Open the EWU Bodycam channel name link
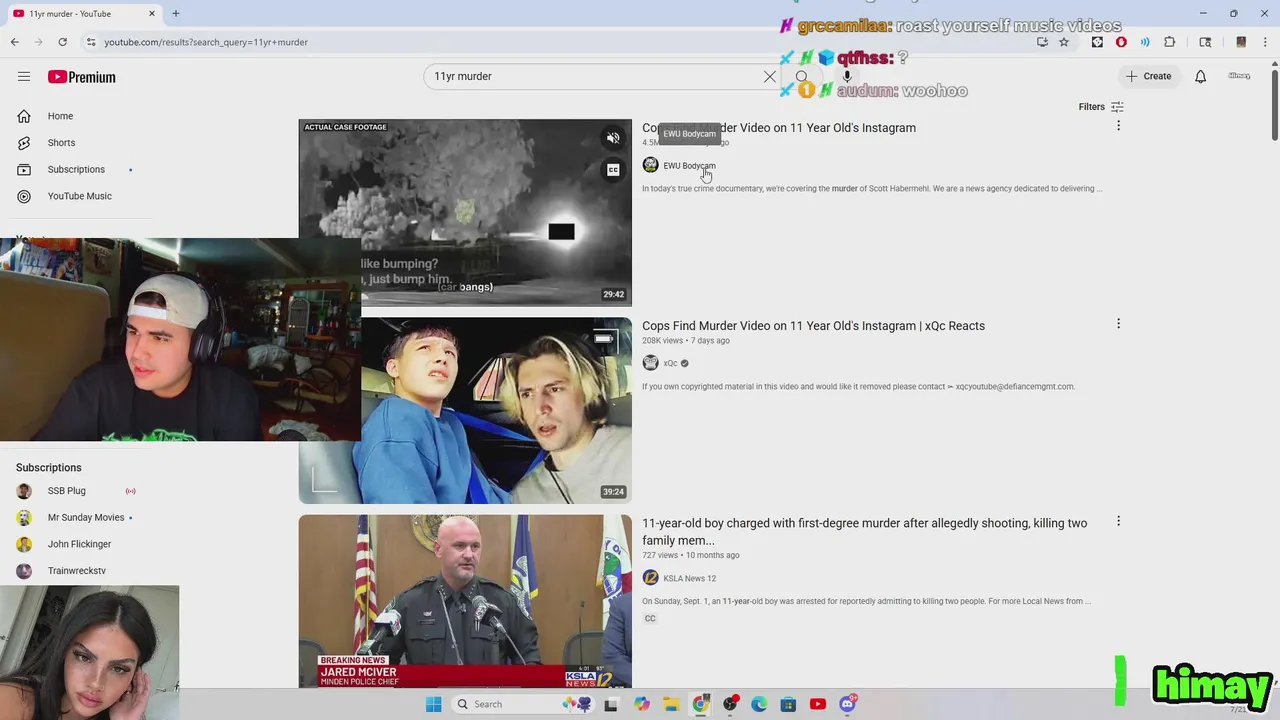 click(x=689, y=166)
